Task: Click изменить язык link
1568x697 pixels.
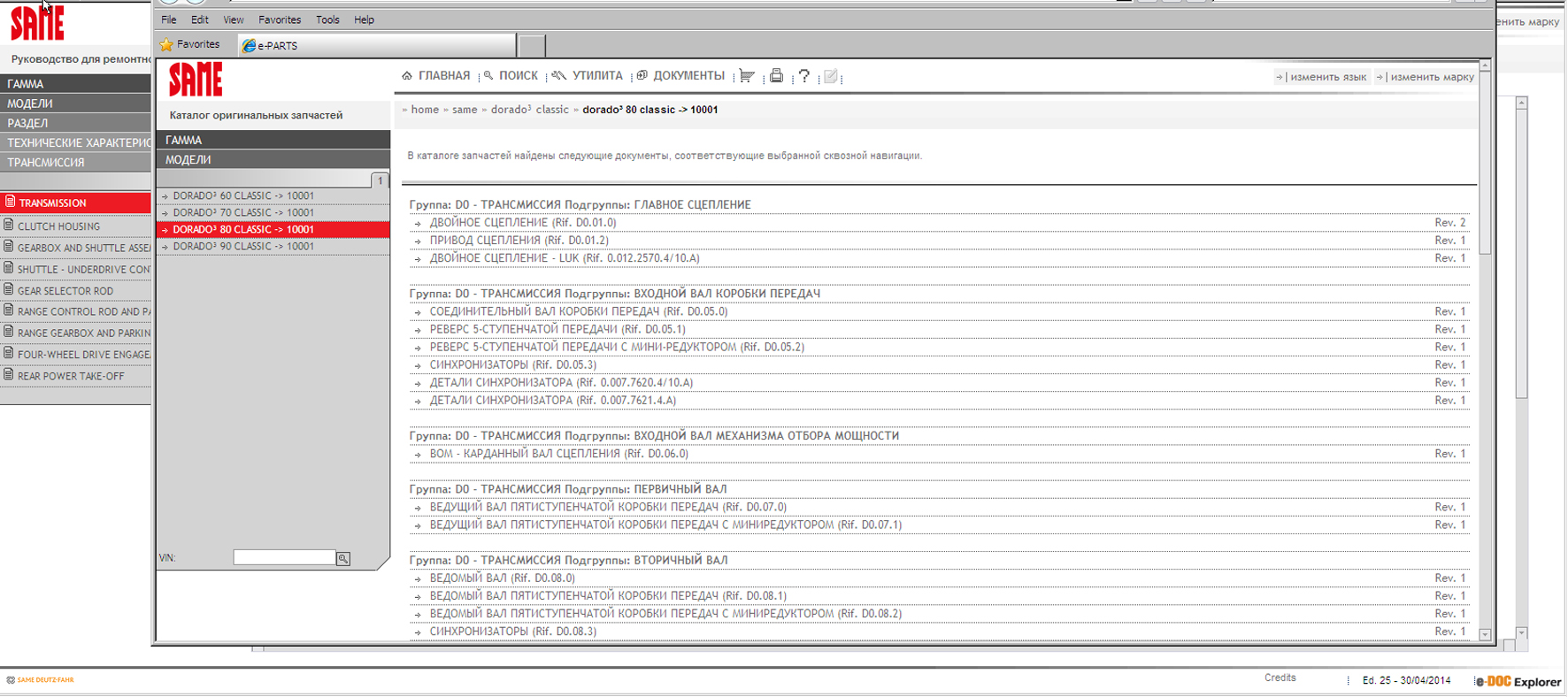Action: (x=1327, y=77)
